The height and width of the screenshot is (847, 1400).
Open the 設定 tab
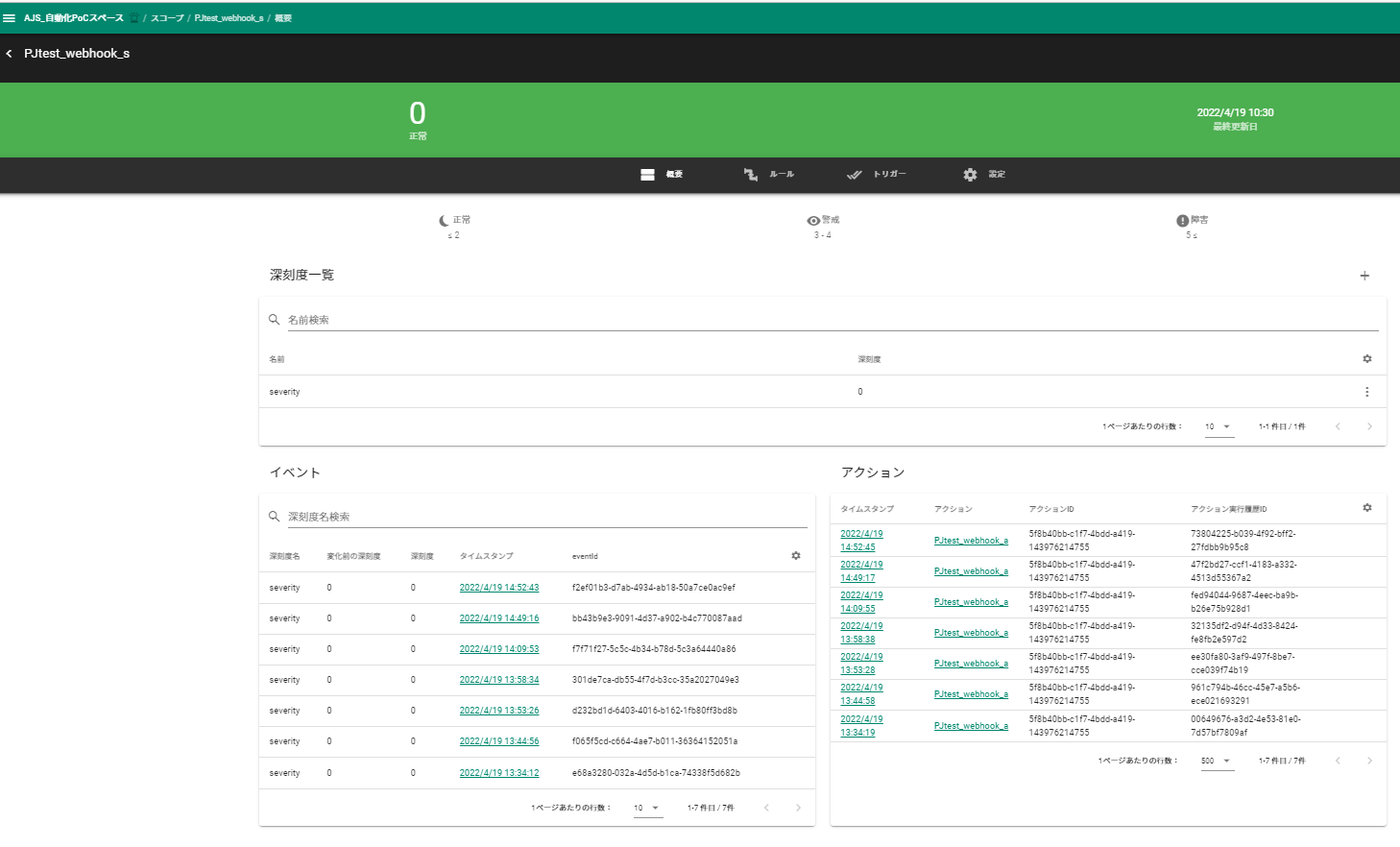(984, 175)
